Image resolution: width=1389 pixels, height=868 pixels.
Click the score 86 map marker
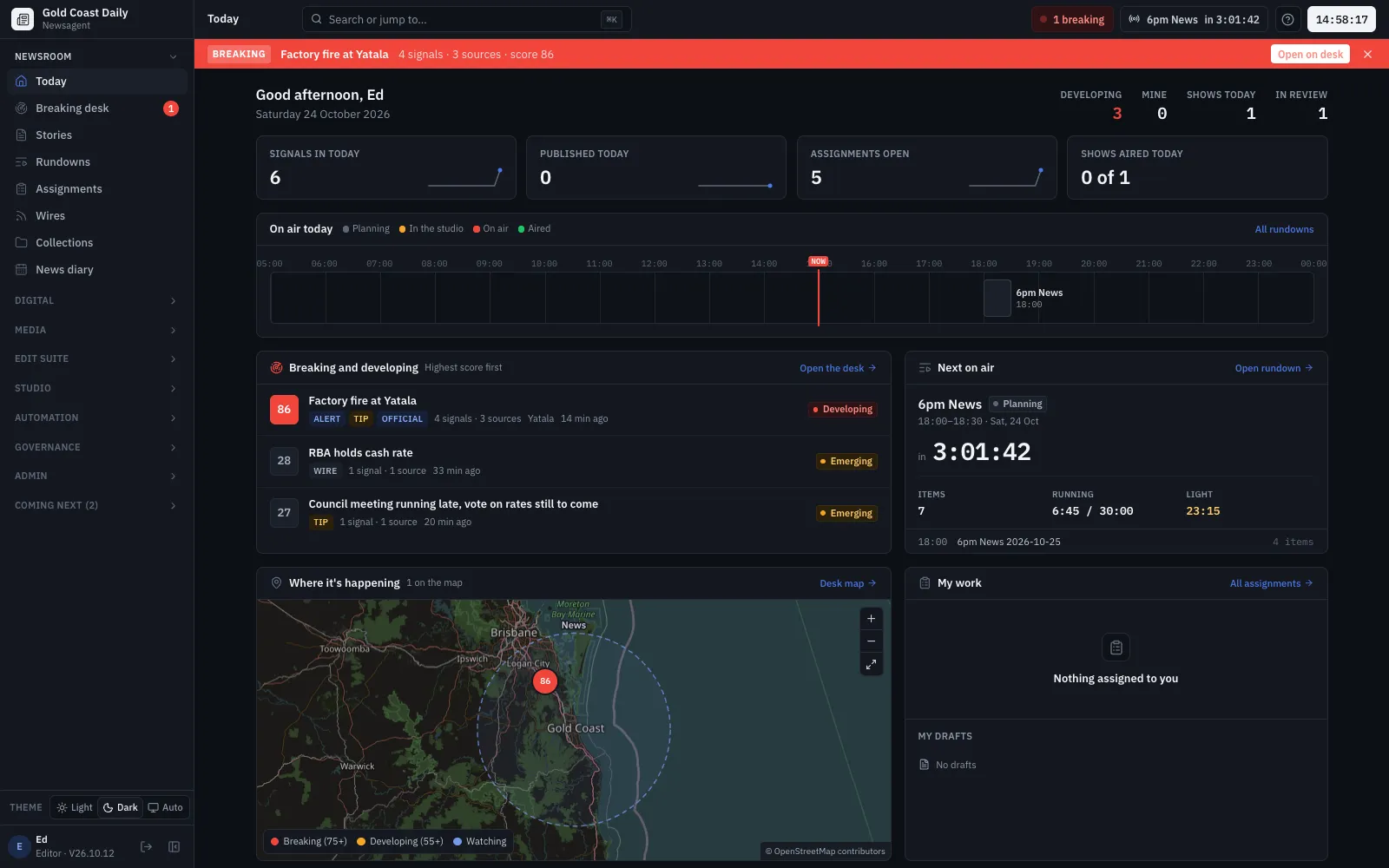point(545,681)
